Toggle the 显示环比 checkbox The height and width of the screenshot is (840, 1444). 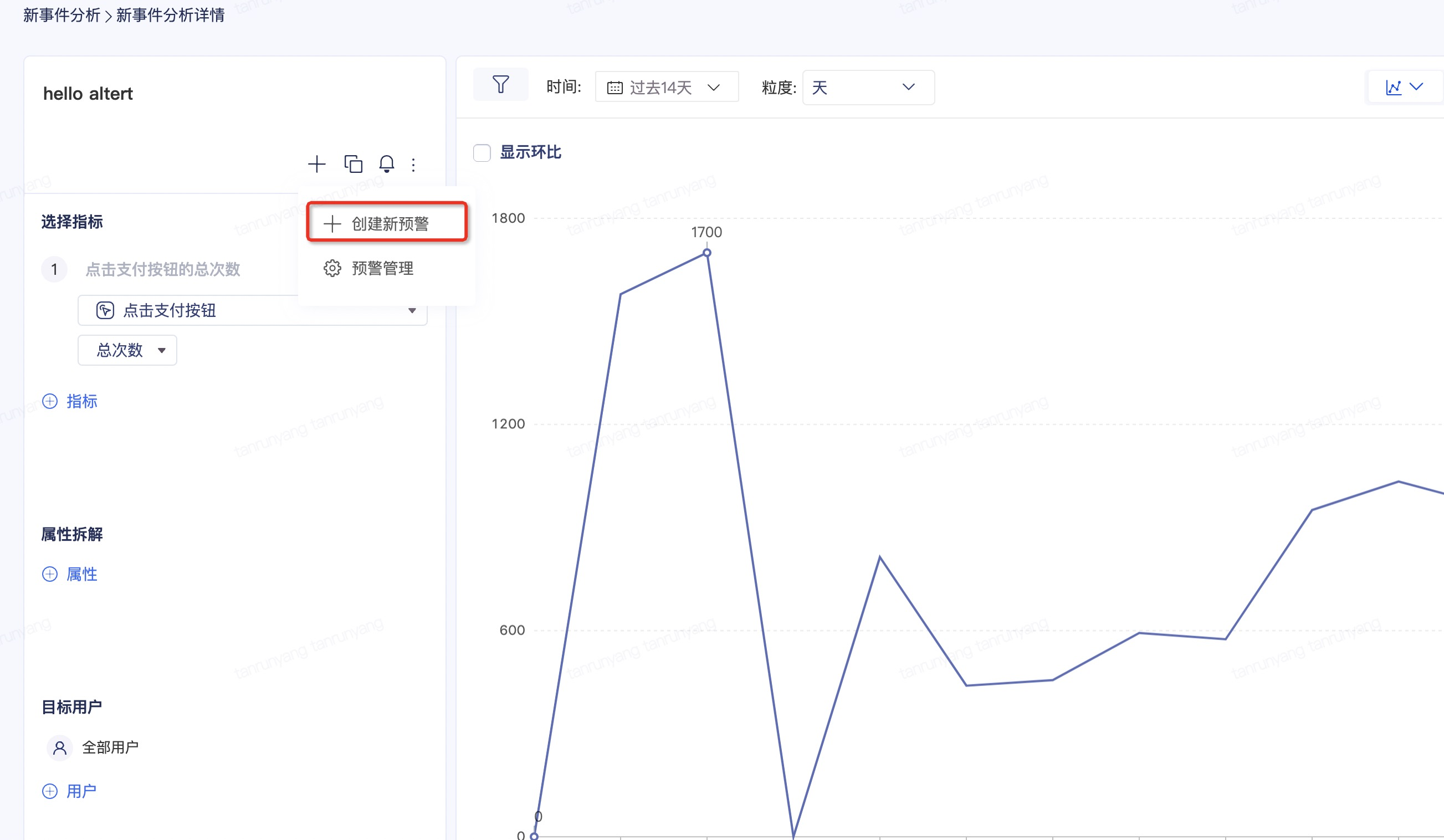482,153
